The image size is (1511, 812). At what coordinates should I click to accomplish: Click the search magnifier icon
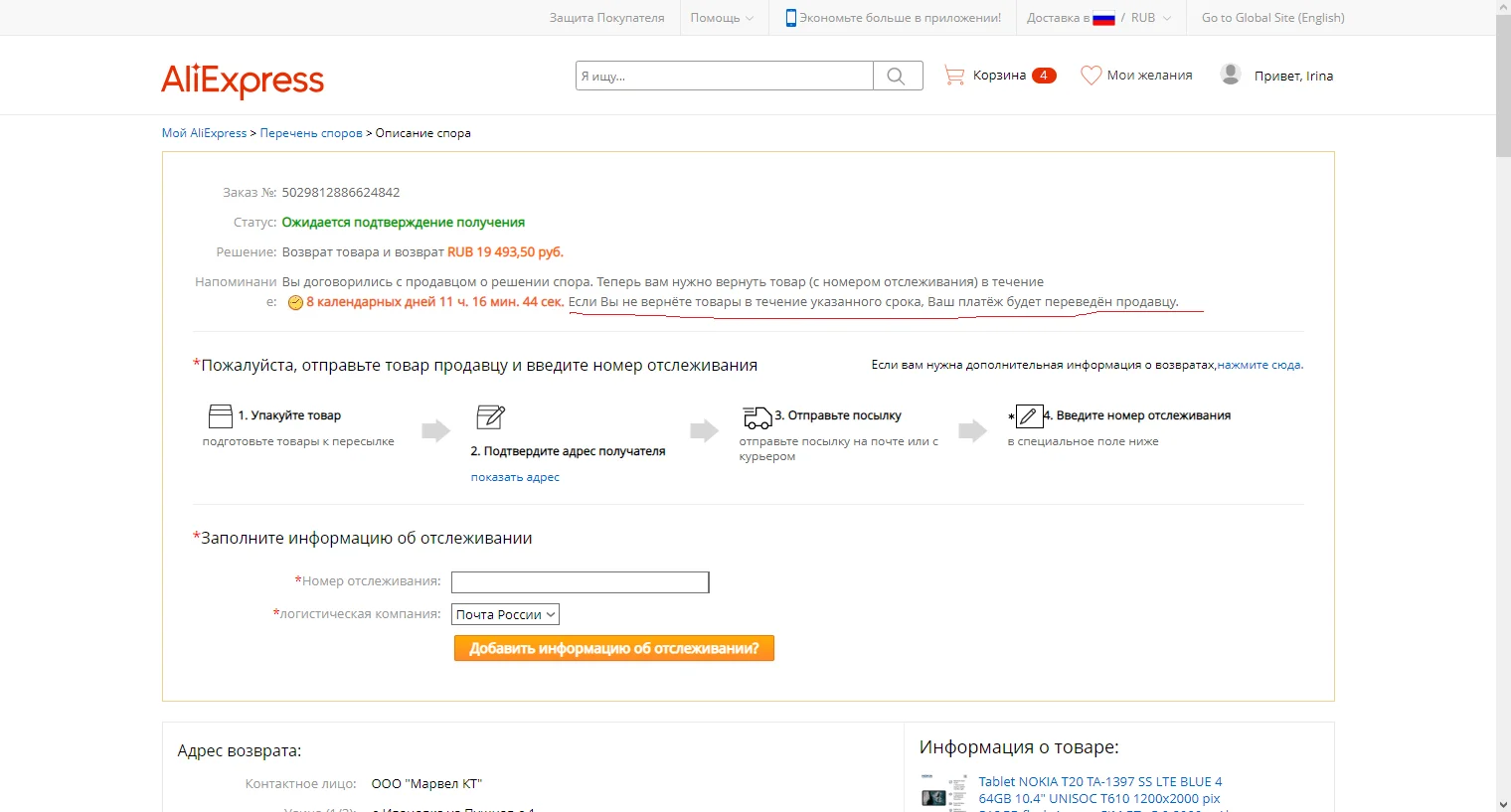coord(897,76)
